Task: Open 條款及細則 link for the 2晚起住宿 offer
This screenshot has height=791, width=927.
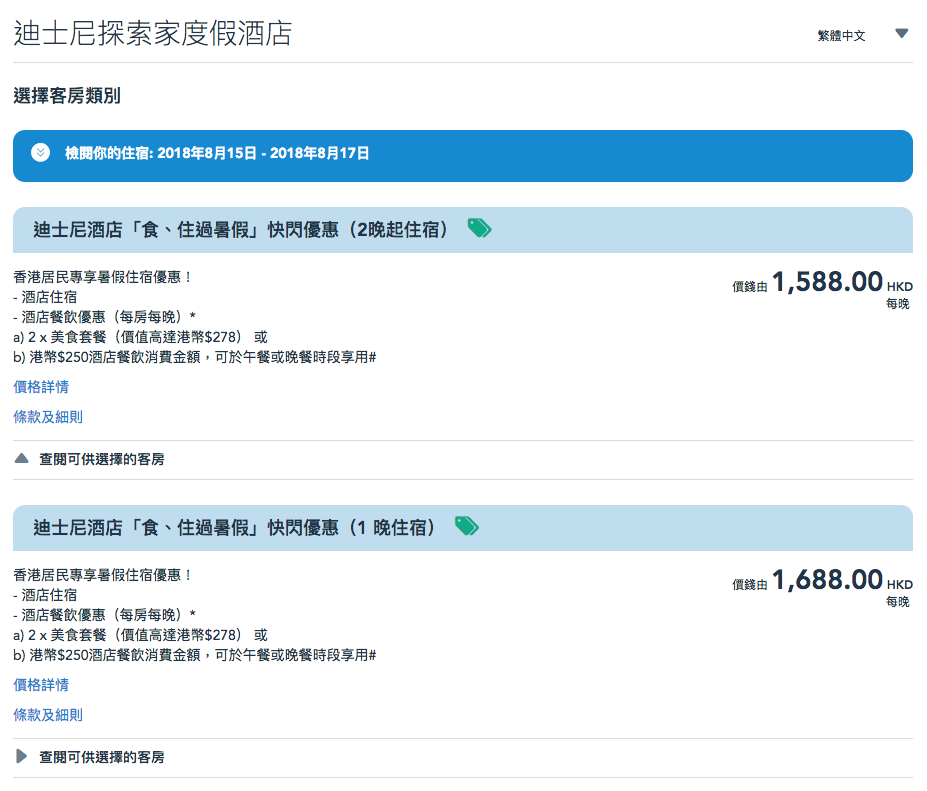Action: [x=48, y=417]
